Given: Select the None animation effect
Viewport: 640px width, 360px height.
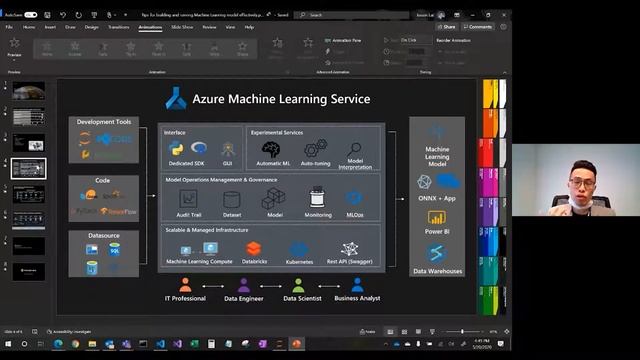Looking at the screenshot, I should coord(47,49).
